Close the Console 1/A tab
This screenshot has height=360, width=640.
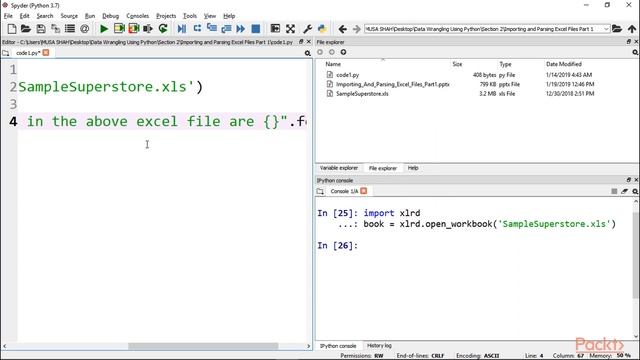pyautogui.click(x=364, y=191)
